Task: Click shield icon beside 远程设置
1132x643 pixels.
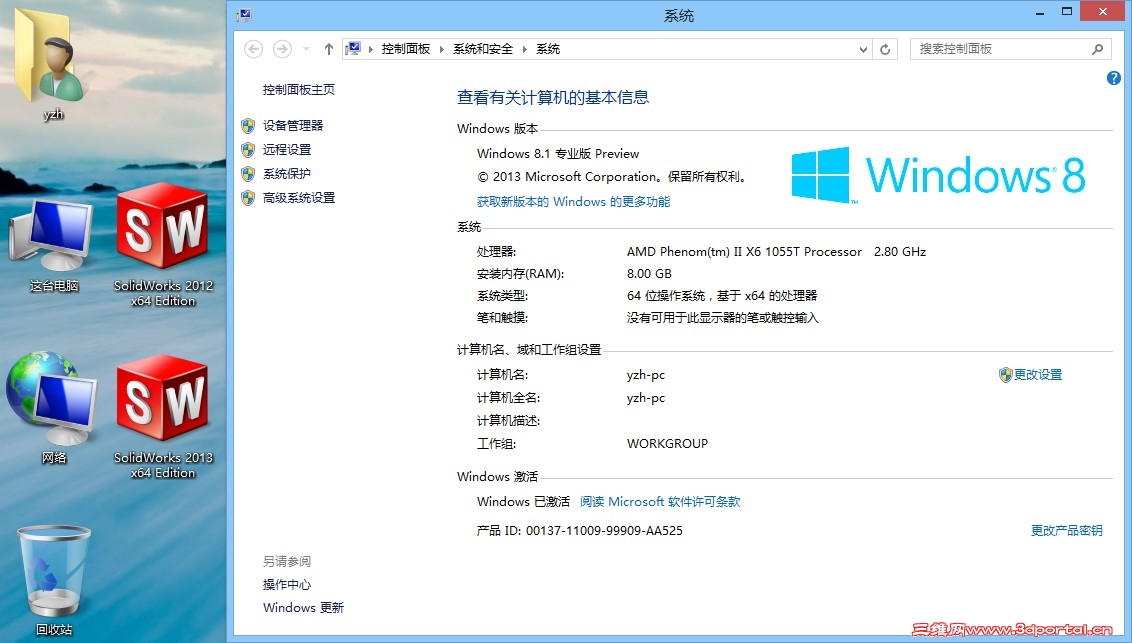Action: coord(248,150)
